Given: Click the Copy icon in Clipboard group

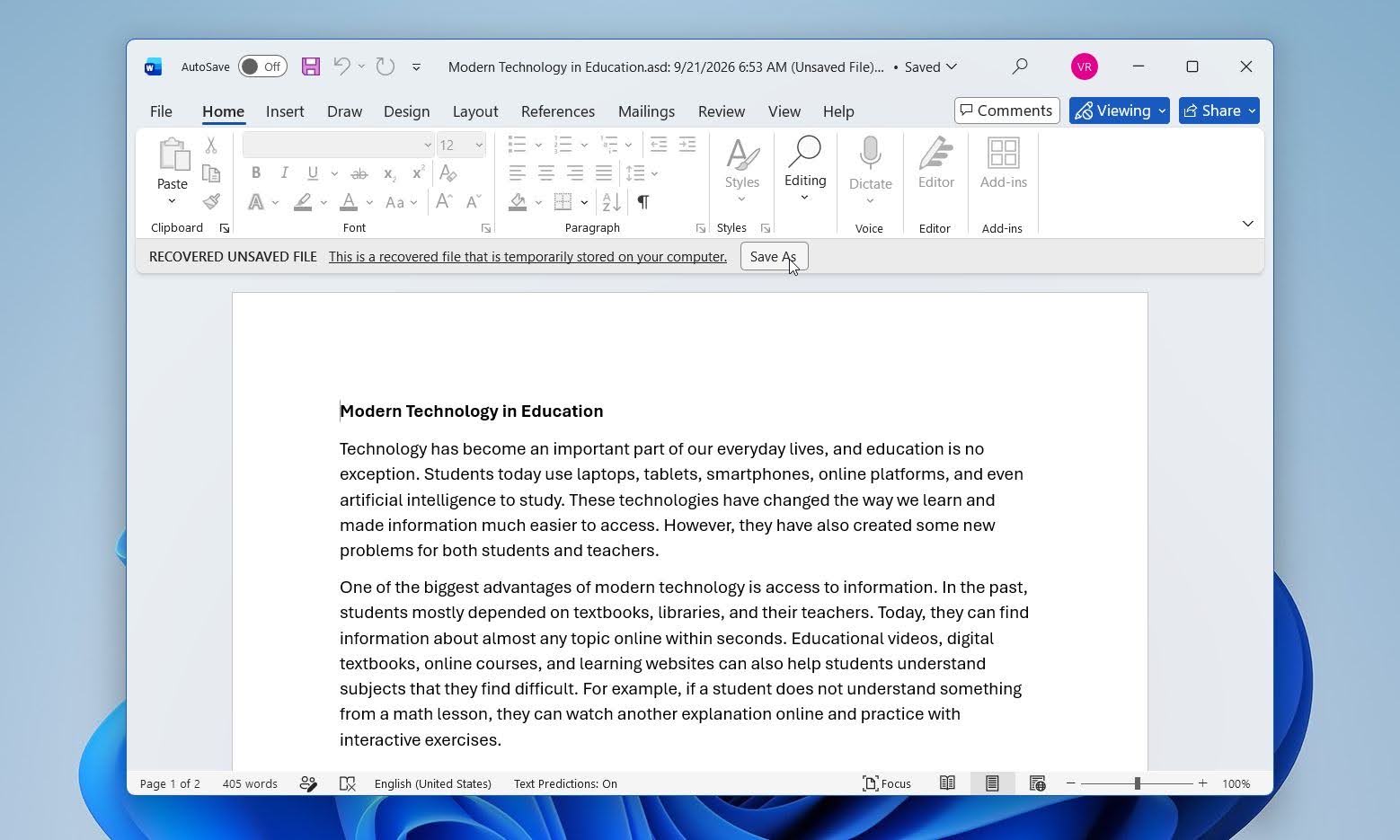Looking at the screenshot, I should 211,173.
